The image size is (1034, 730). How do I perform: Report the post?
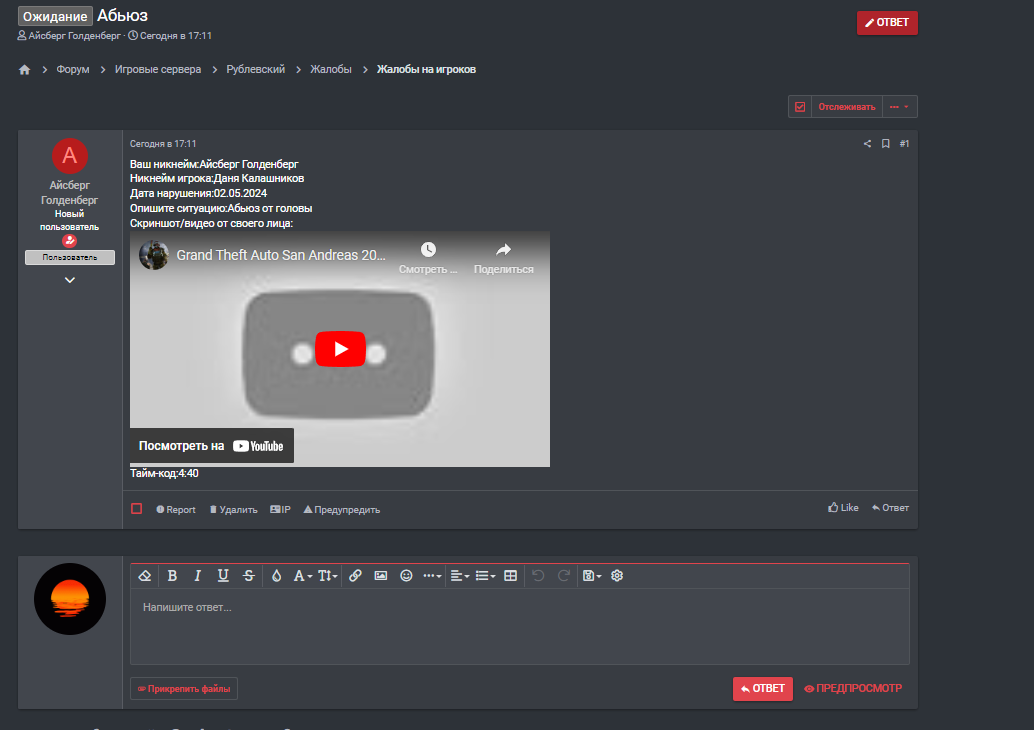pyautogui.click(x=175, y=510)
